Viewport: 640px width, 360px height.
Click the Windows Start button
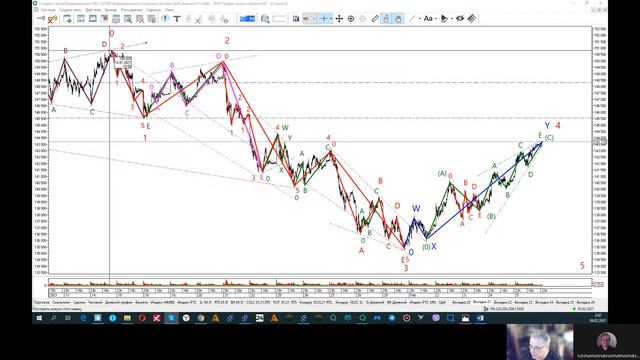click(x=39, y=318)
